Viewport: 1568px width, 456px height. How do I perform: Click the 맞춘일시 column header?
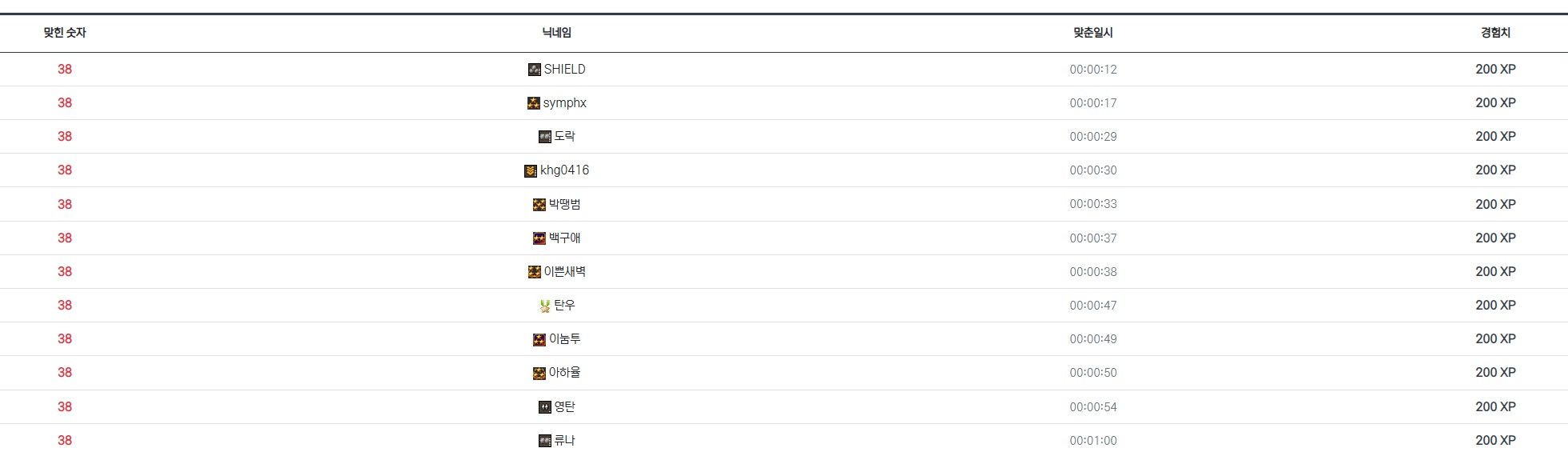coord(1093,33)
